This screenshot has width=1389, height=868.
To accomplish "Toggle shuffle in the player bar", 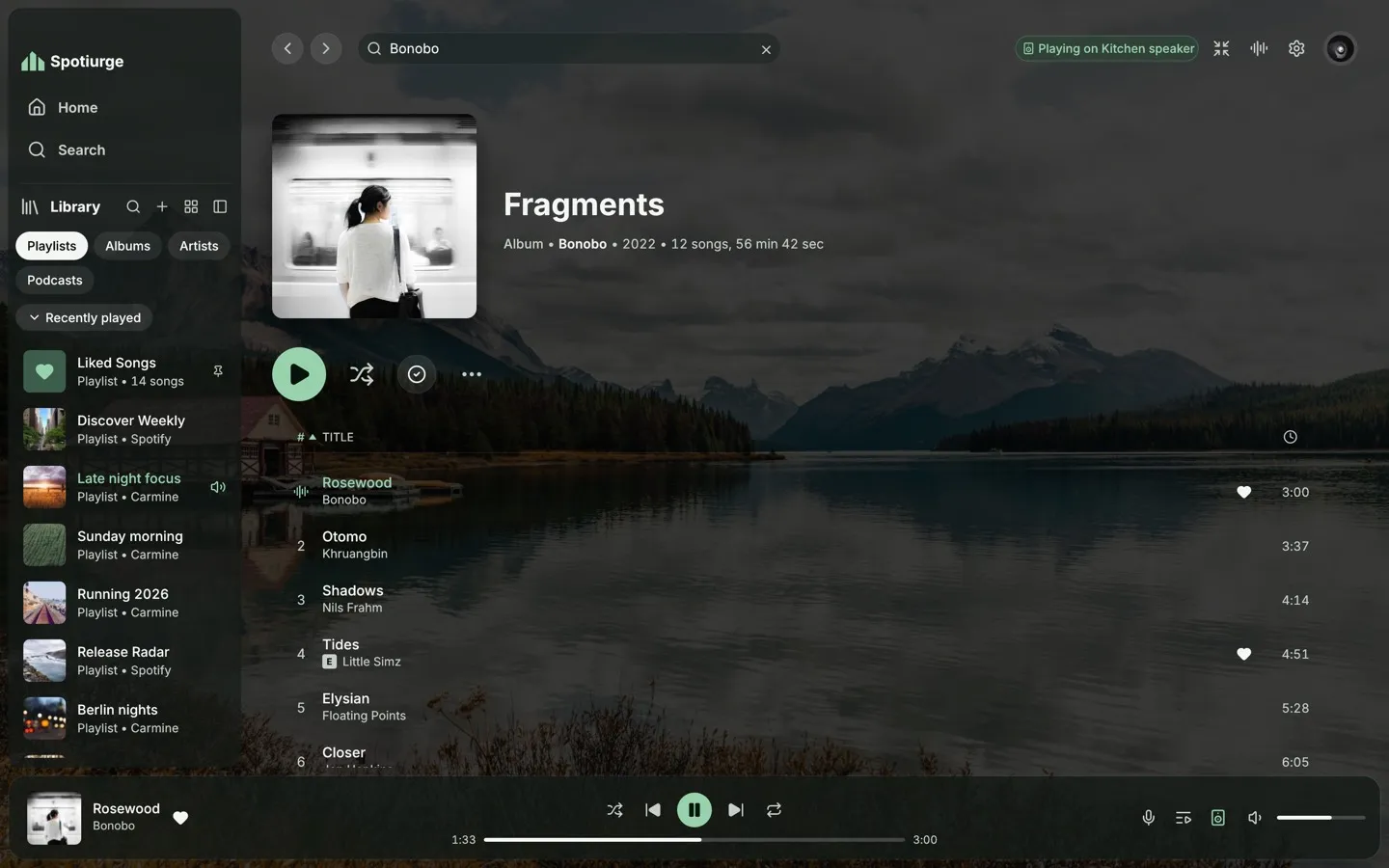I will [x=614, y=810].
